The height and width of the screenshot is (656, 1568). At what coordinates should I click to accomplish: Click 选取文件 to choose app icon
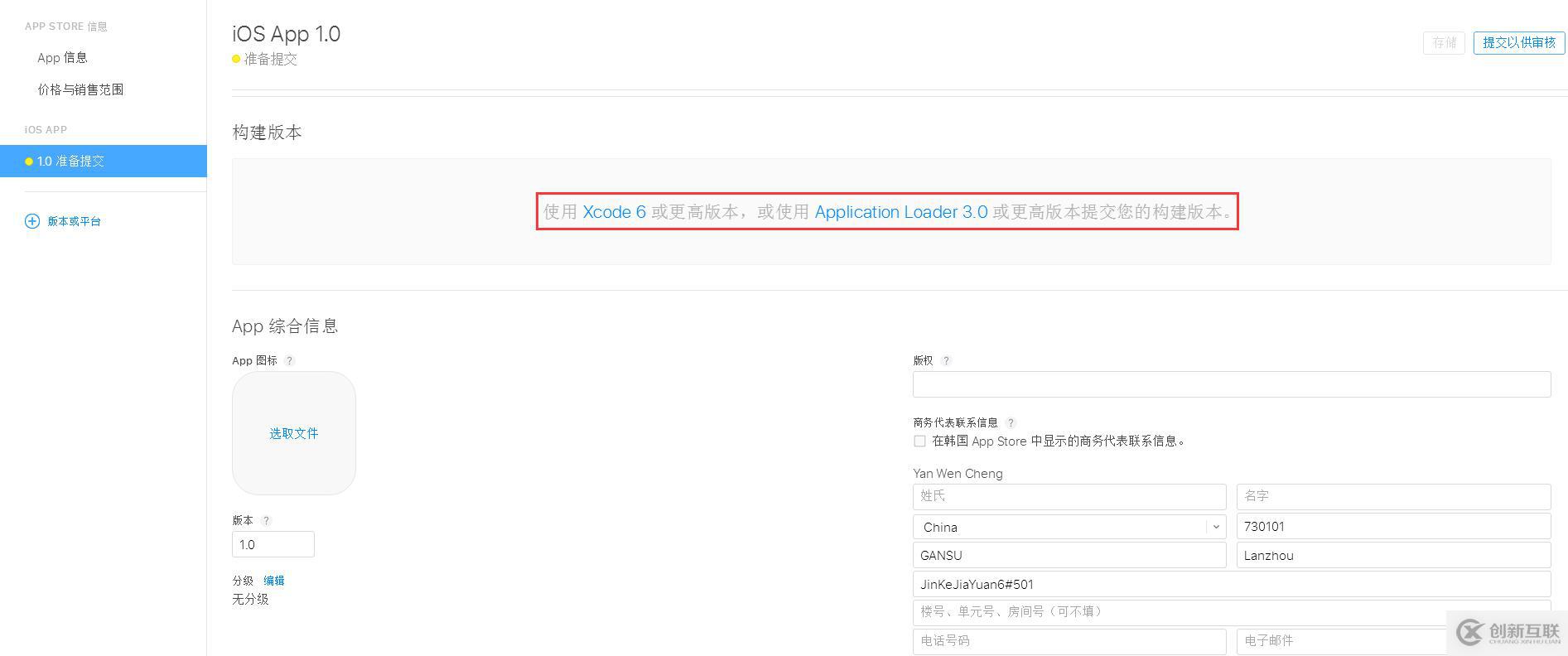point(294,433)
